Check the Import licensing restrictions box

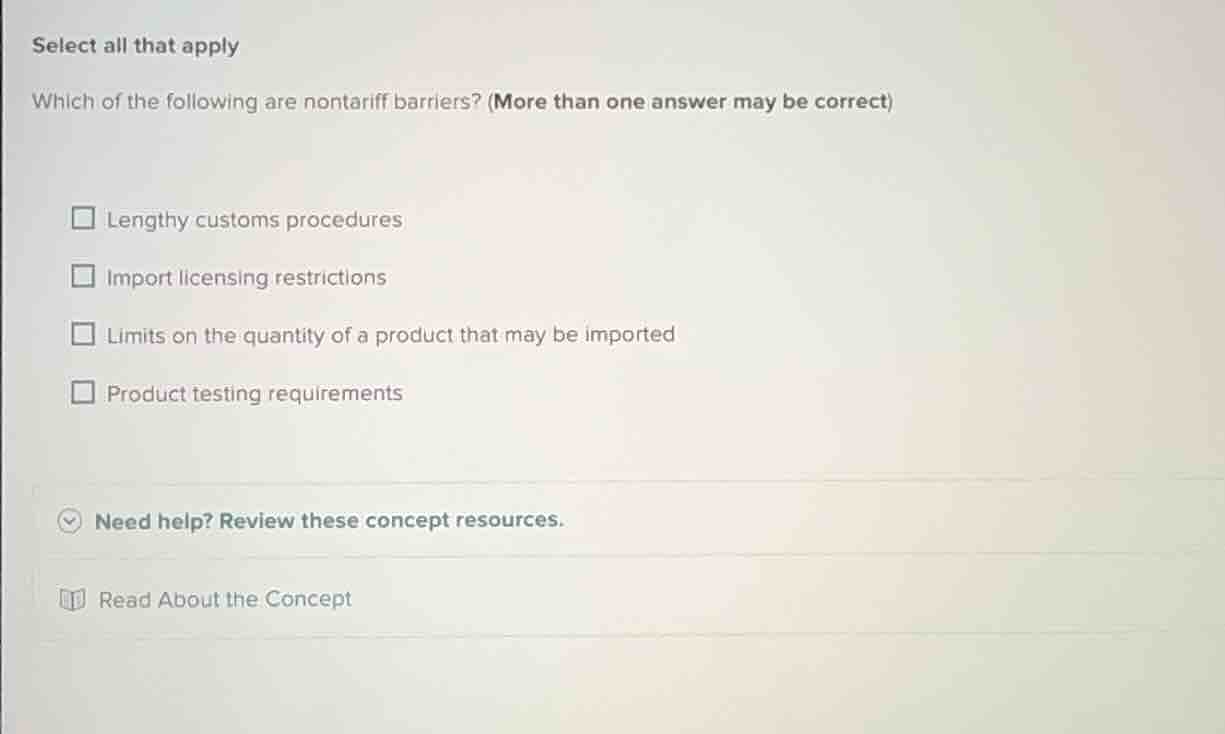pos(82,276)
